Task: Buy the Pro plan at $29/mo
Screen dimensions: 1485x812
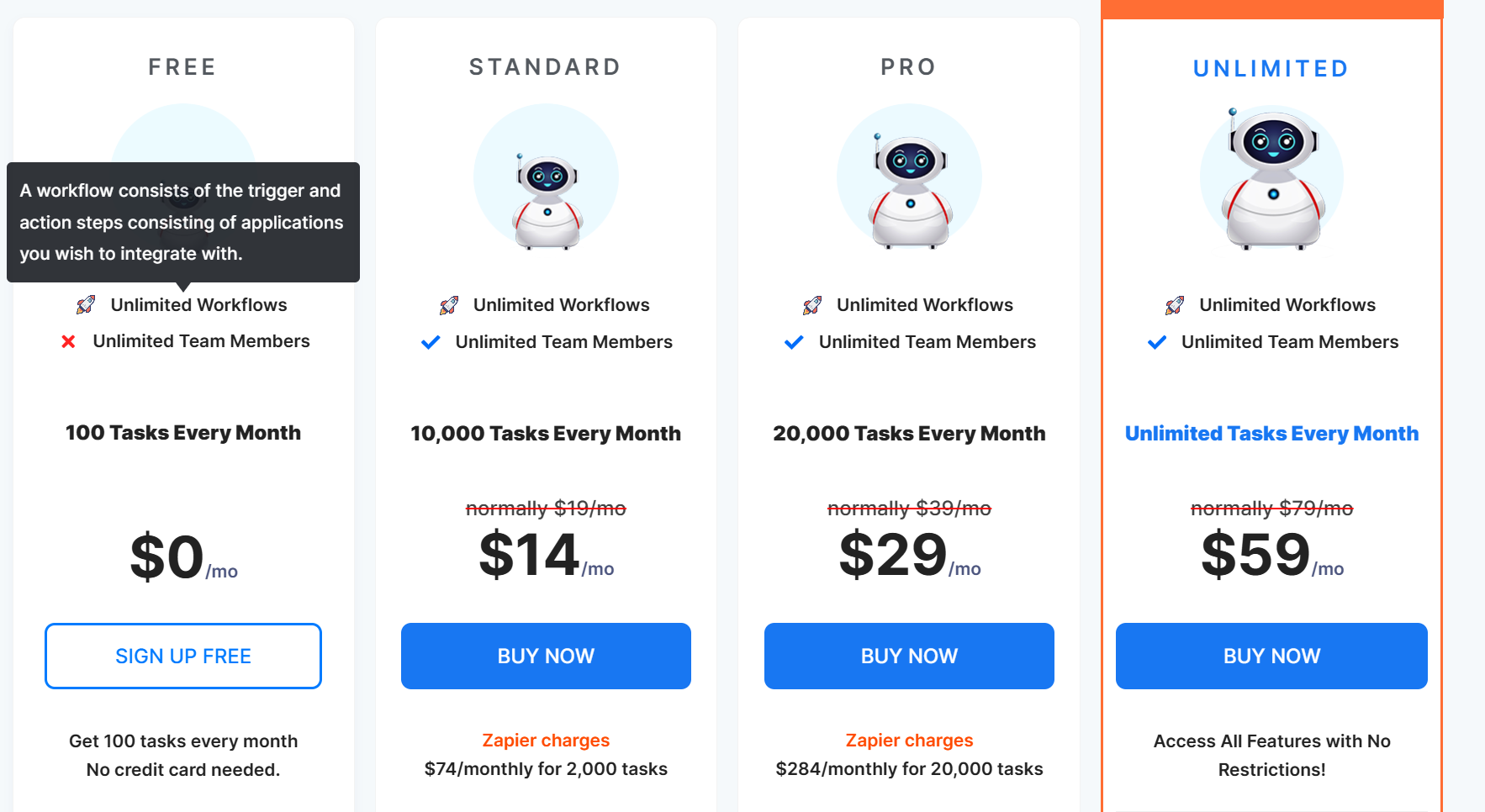Action: (909, 656)
